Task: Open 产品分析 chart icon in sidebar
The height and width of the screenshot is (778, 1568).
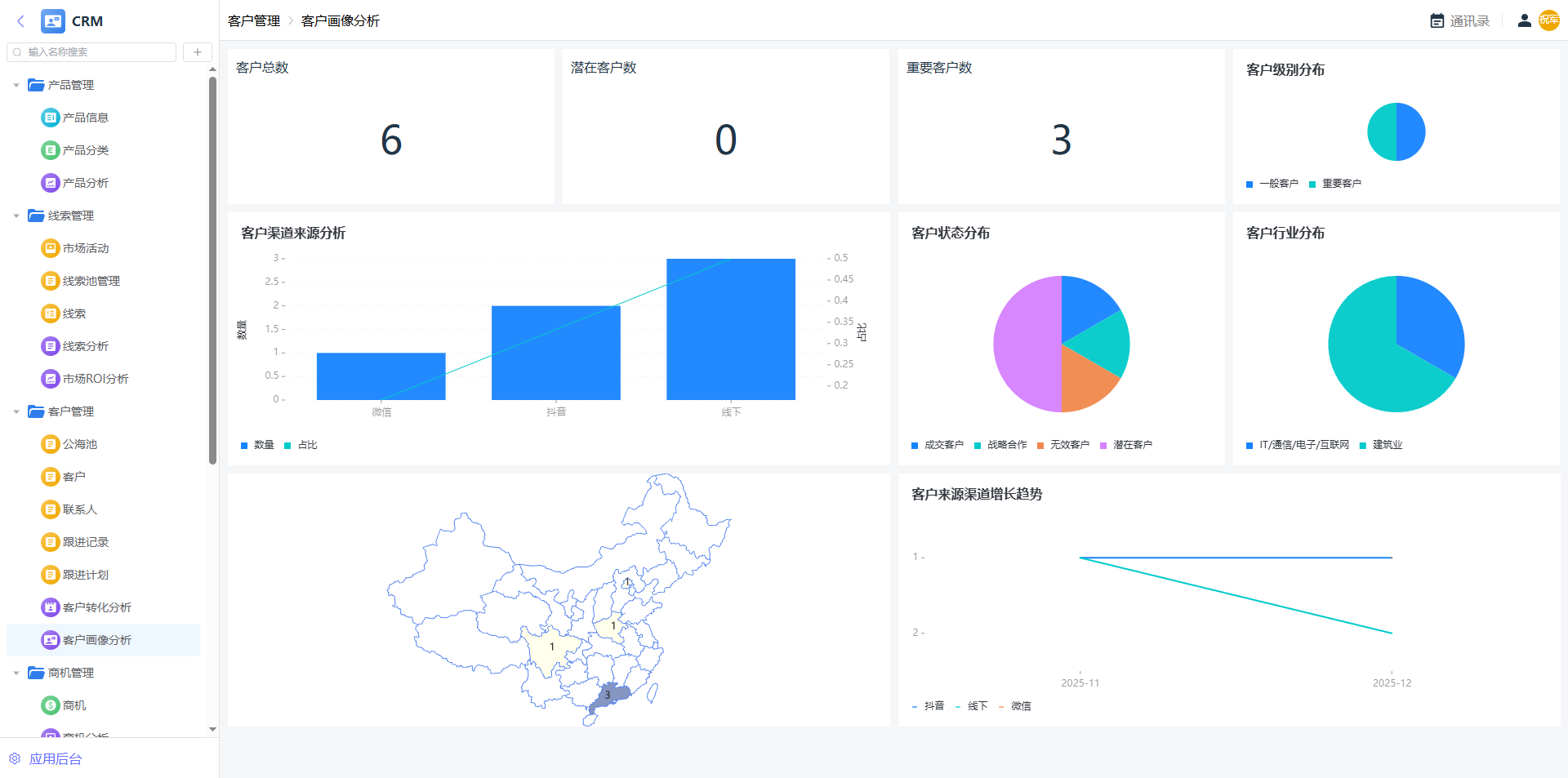Action: pyautogui.click(x=51, y=183)
